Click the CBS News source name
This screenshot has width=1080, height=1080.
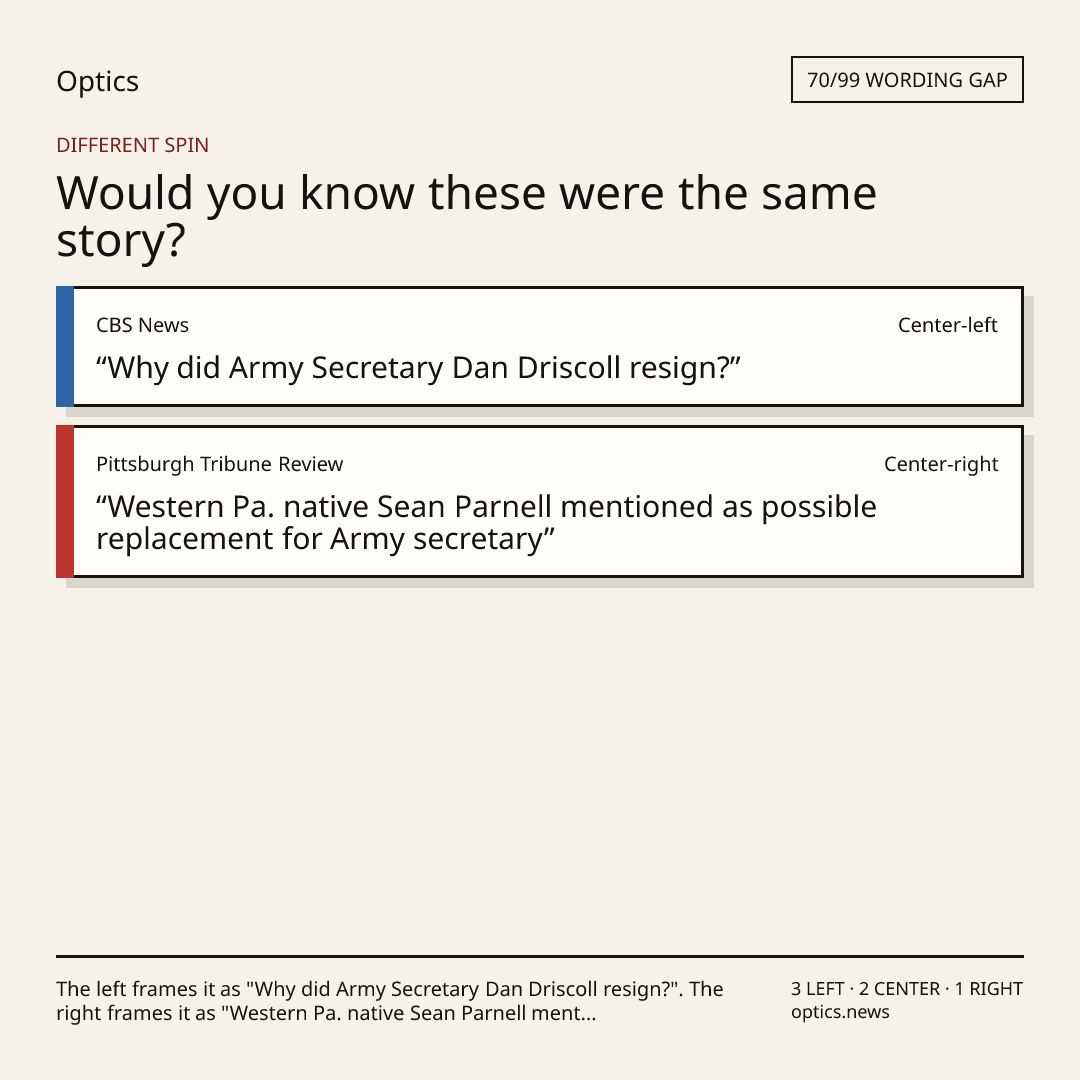[143, 325]
